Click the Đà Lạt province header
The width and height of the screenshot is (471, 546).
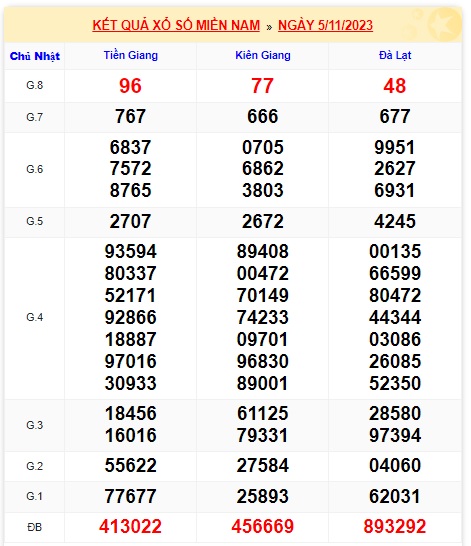(x=395, y=55)
